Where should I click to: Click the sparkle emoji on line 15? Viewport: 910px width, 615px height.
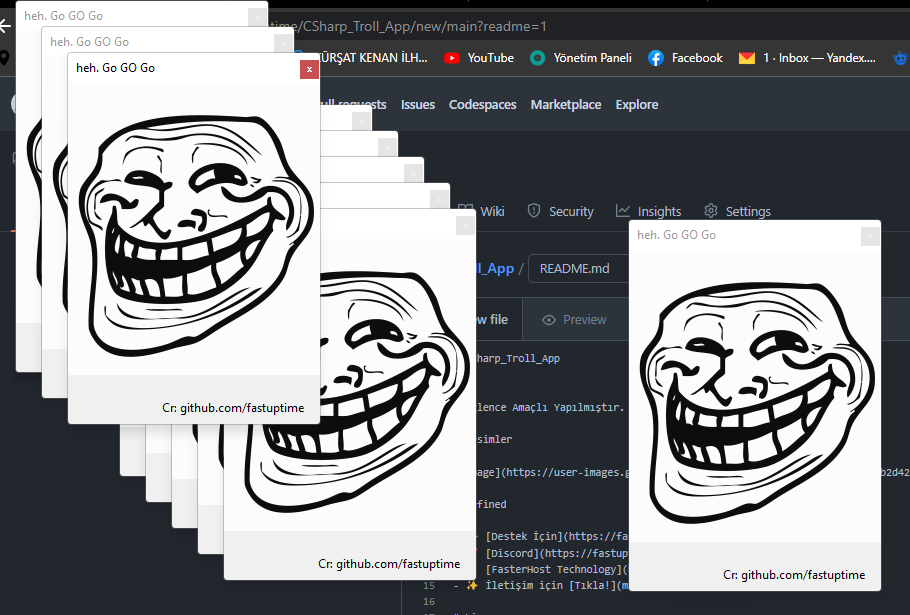point(472,585)
